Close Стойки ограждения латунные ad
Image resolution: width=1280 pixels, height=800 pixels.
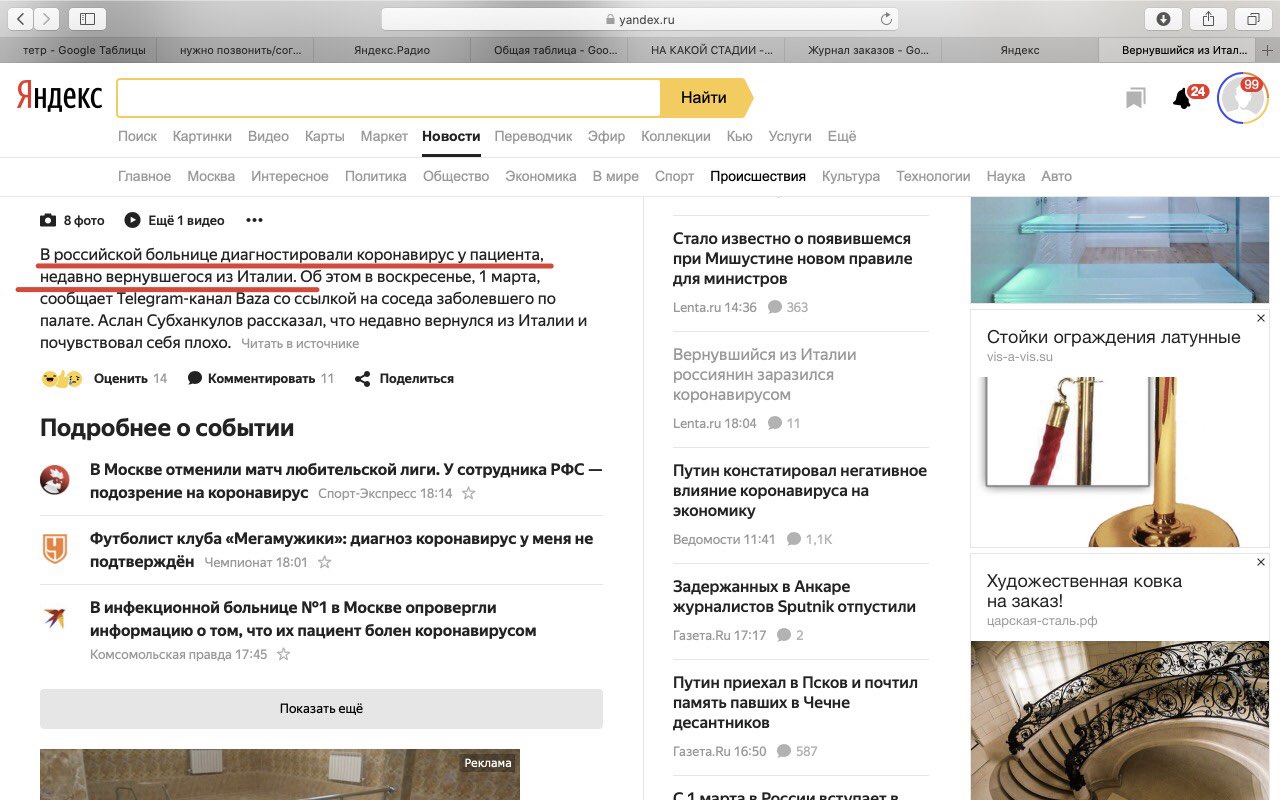pyautogui.click(x=1260, y=318)
